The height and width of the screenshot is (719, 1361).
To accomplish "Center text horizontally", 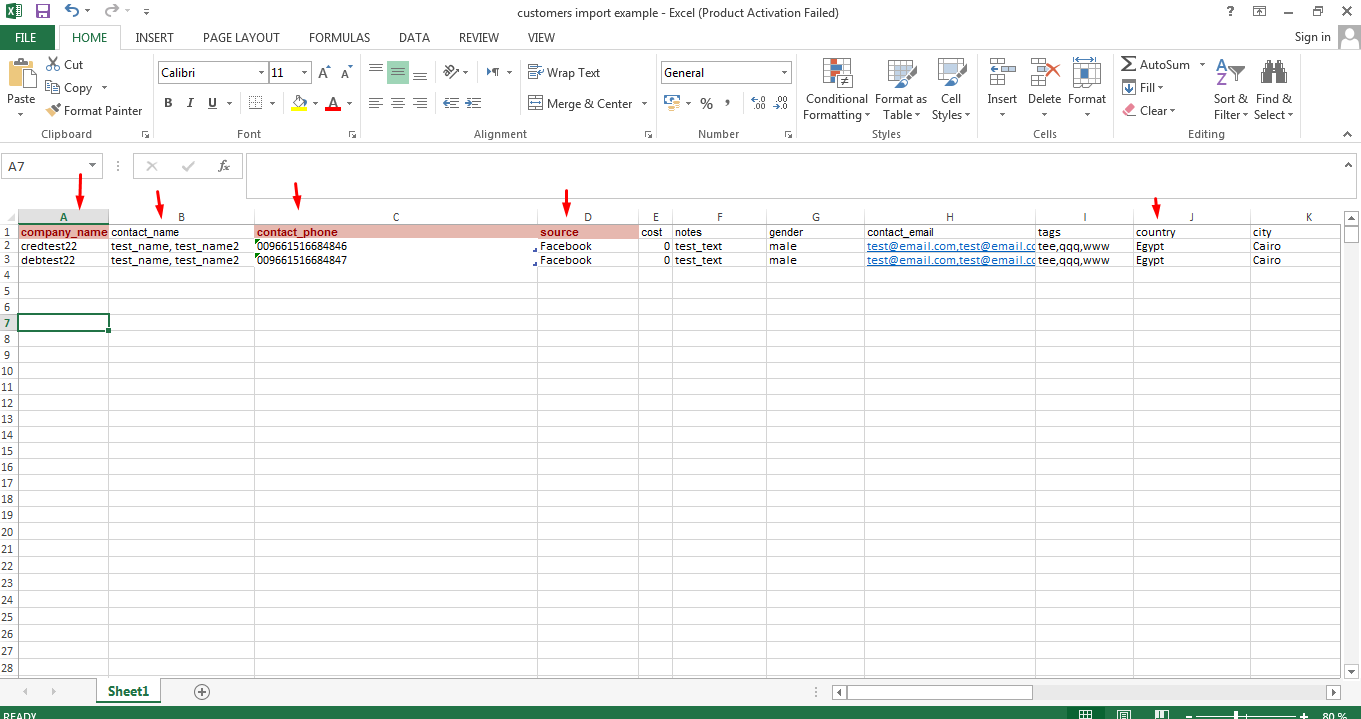I will pyautogui.click(x=398, y=103).
